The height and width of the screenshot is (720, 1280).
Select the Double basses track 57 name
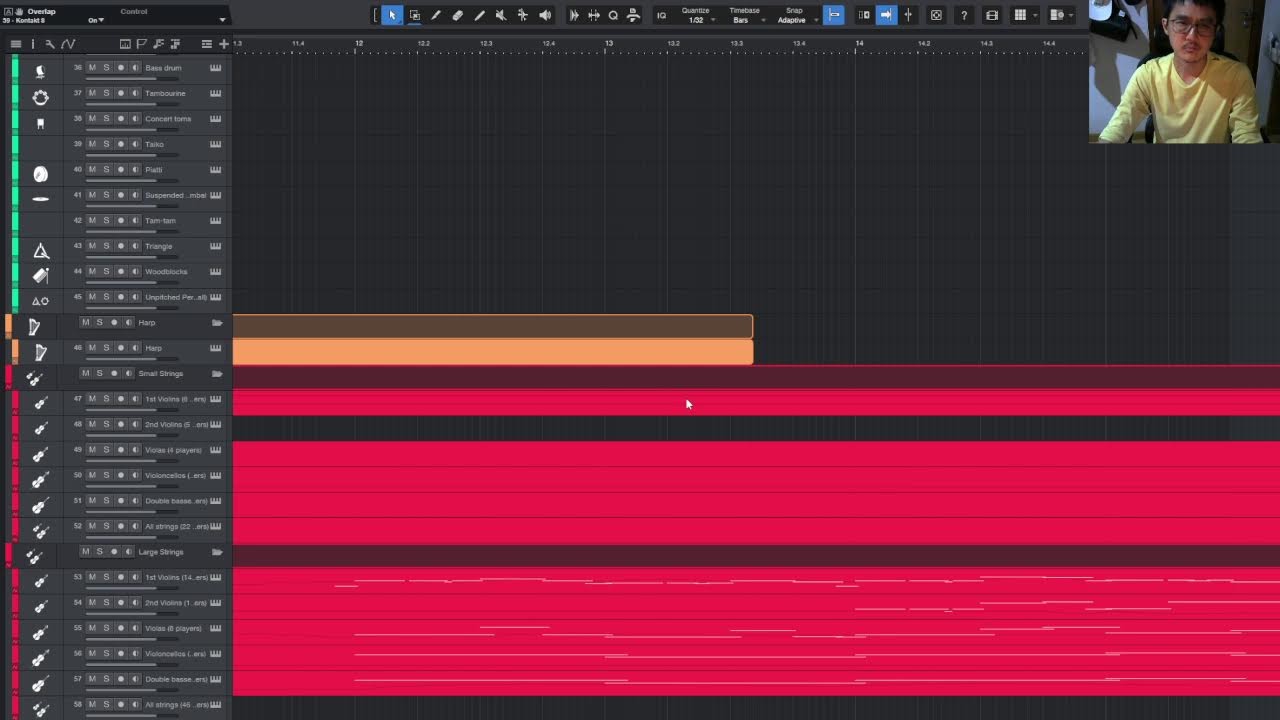(x=176, y=679)
